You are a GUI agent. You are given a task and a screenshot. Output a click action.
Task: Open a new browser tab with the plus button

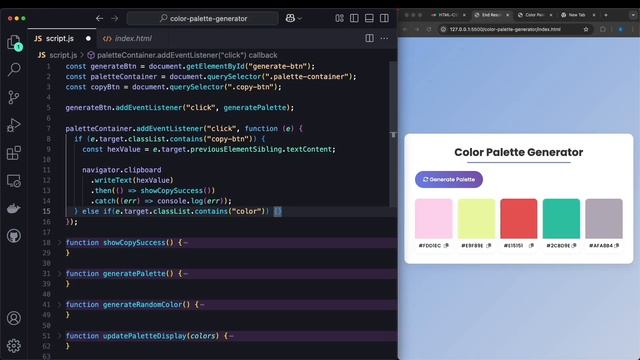[606, 15]
